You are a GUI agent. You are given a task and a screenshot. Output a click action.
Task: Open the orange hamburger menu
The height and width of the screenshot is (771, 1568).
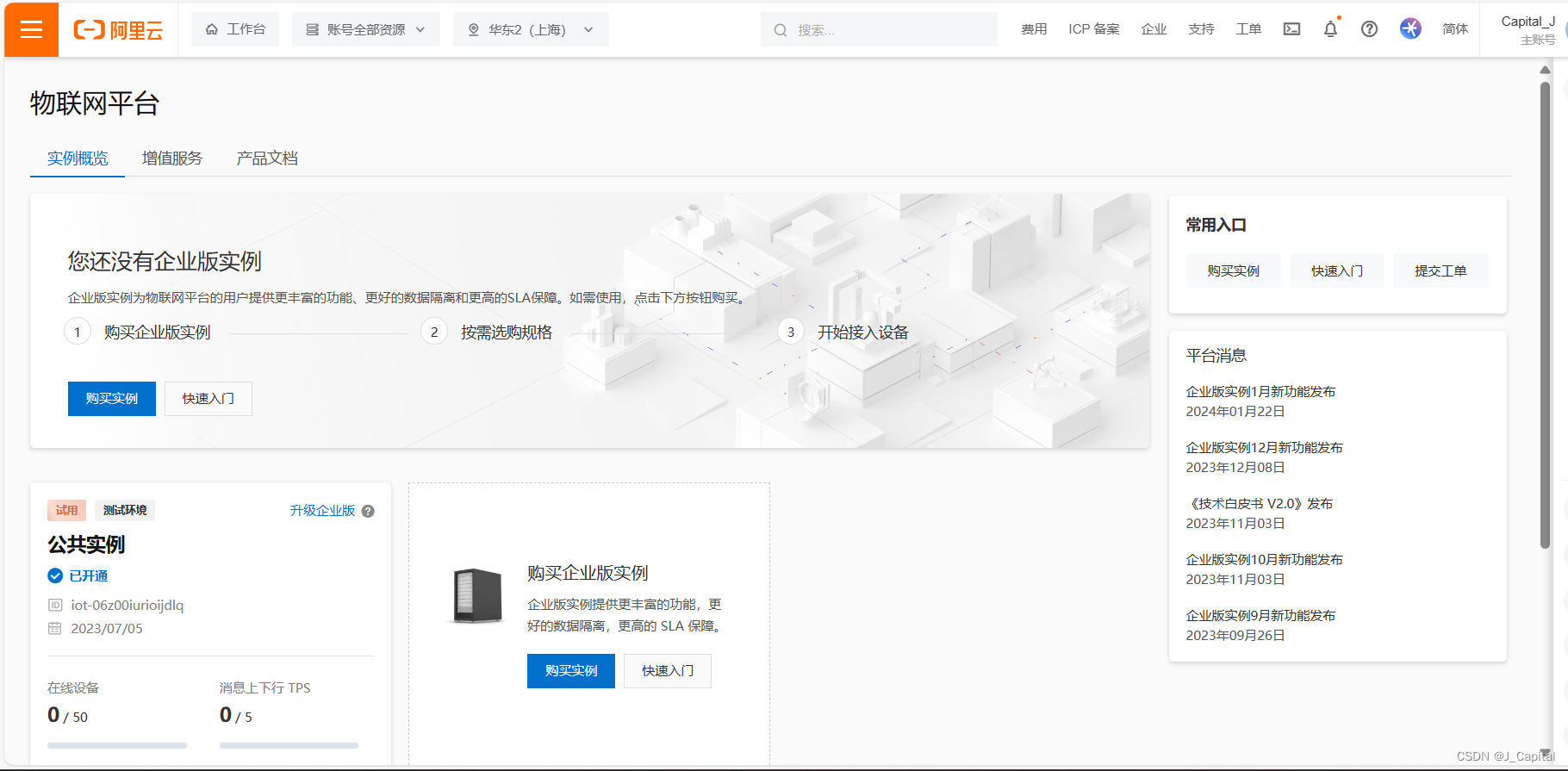click(31, 30)
